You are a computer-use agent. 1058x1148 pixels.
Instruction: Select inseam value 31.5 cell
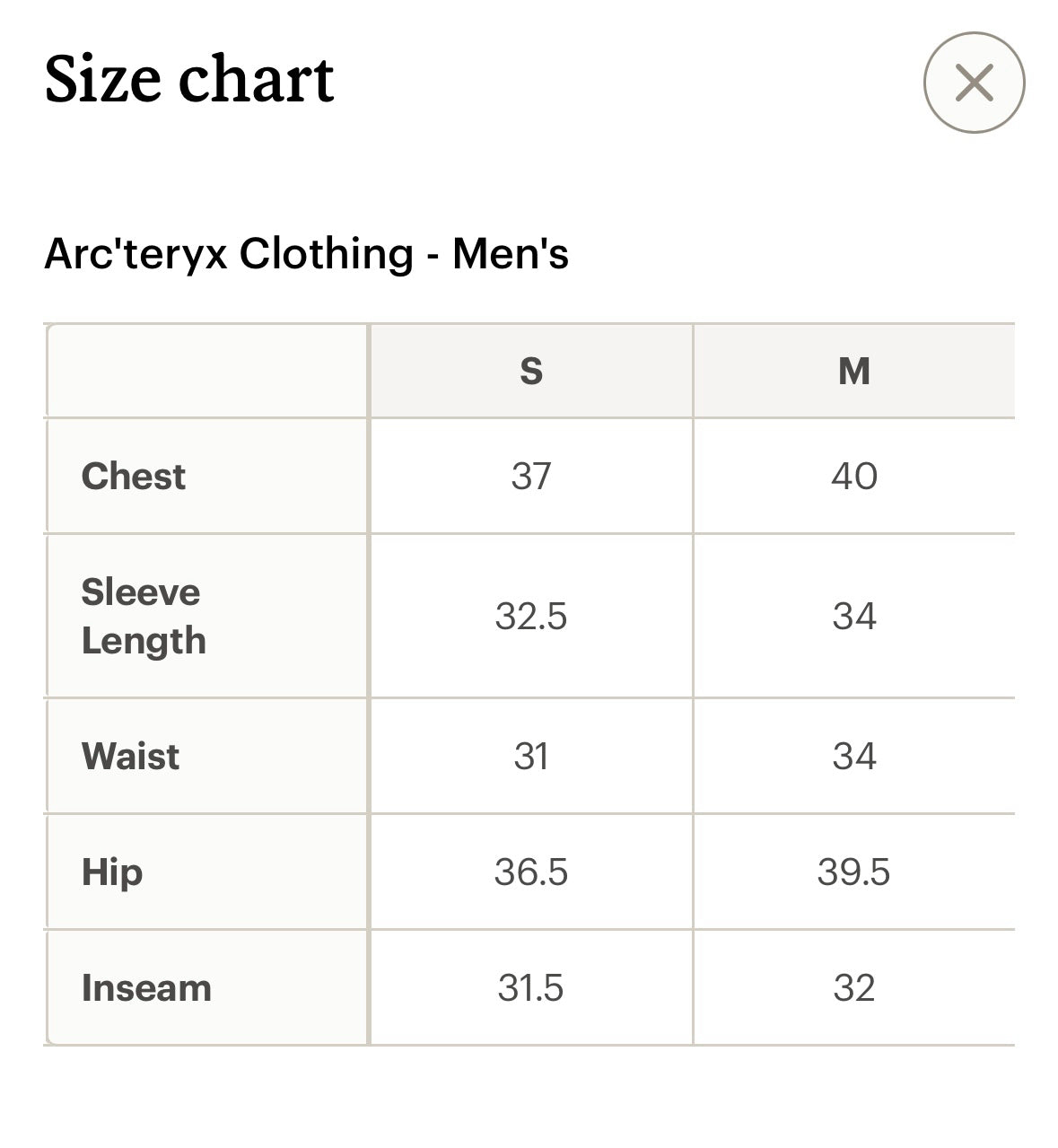[x=531, y=988]
